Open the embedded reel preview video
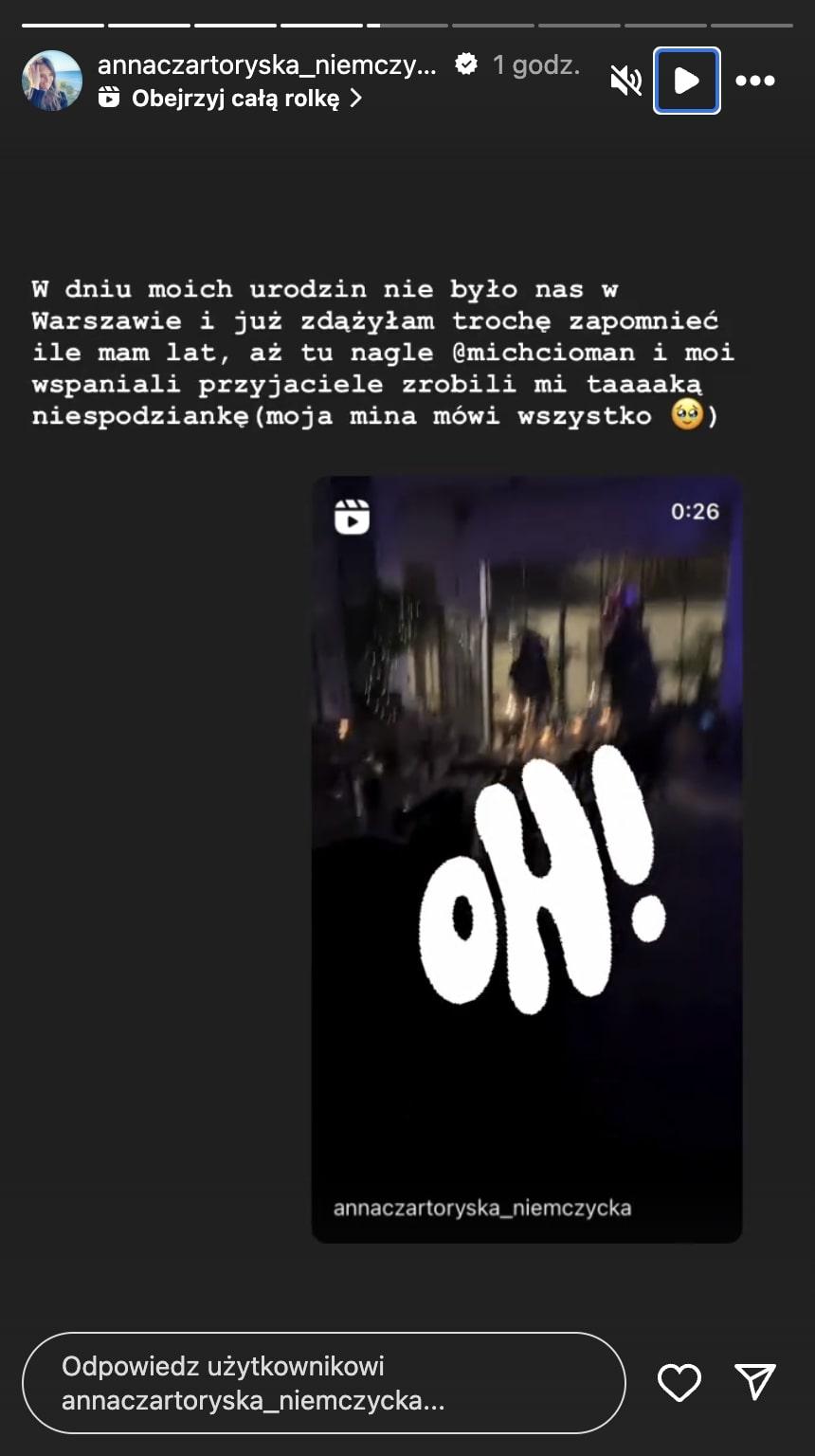 527,859
